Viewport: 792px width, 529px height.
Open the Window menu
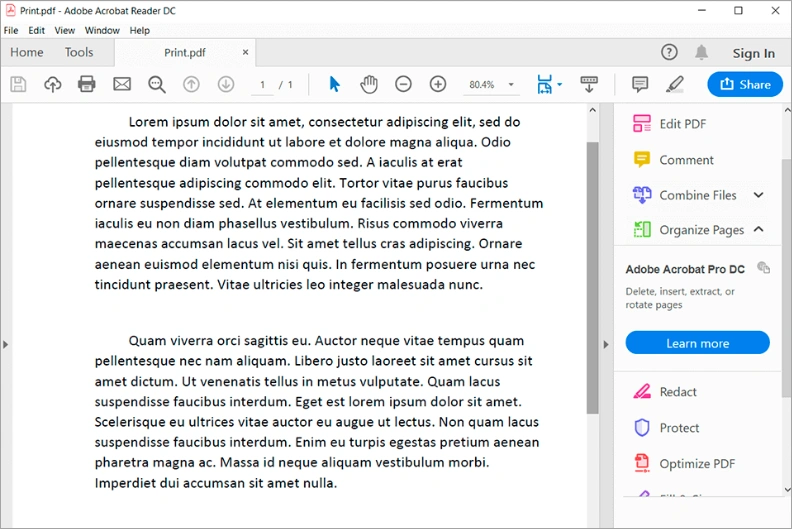pos(102,30)
